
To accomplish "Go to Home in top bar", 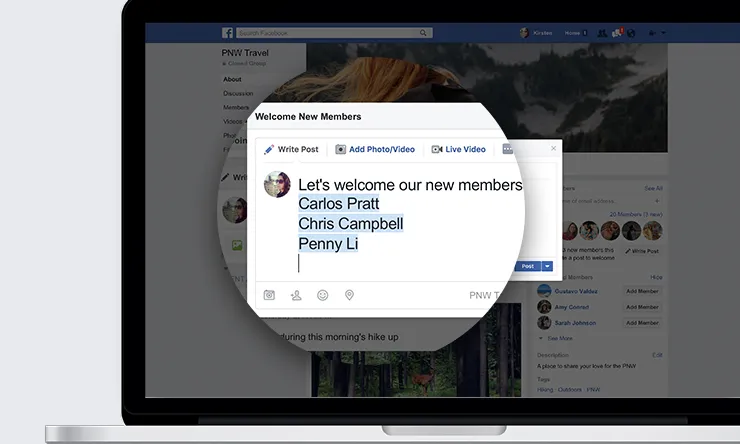I will [572, 33].
